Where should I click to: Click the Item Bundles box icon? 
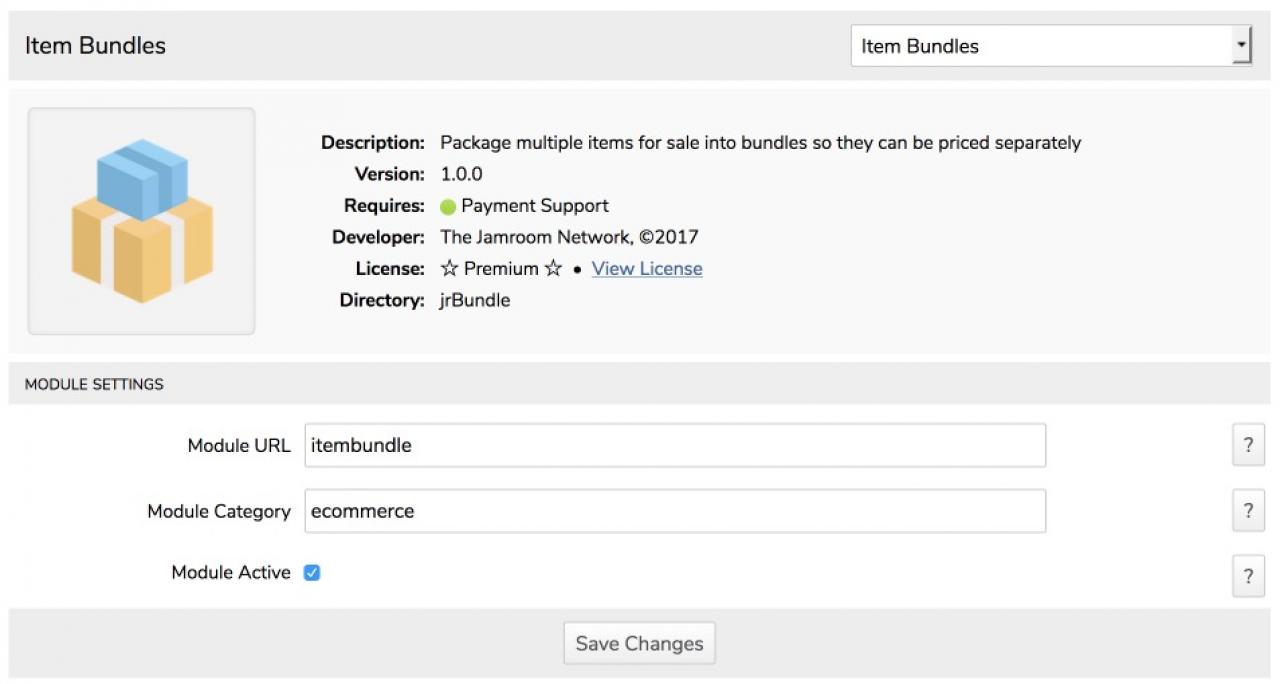[142, 221]
